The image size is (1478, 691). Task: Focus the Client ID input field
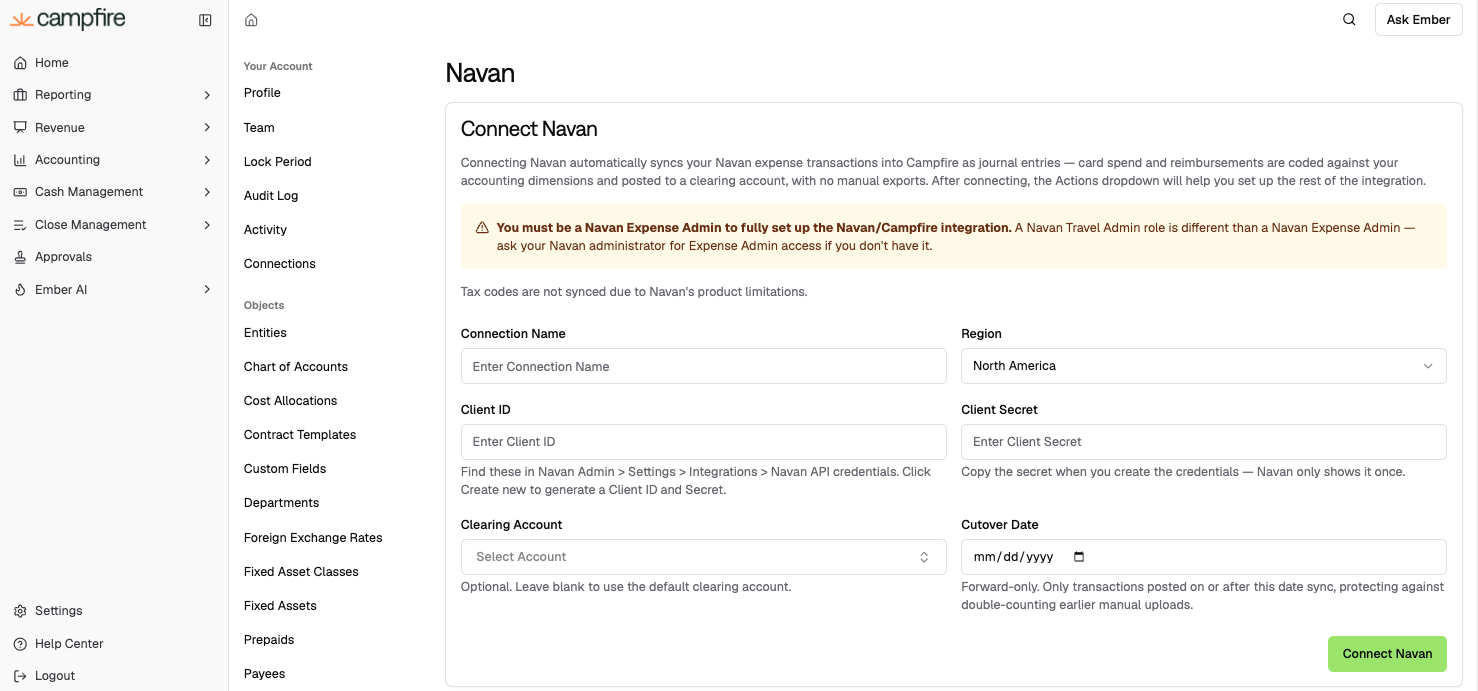(x=703, y=442)
